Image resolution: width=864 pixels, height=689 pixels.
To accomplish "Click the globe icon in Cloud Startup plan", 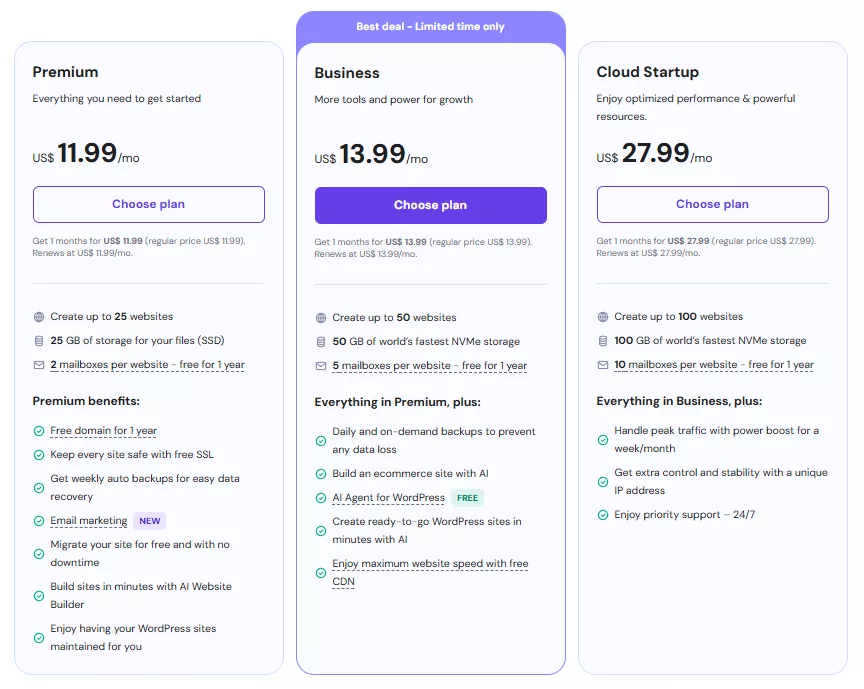I will [x=603, y=317].
